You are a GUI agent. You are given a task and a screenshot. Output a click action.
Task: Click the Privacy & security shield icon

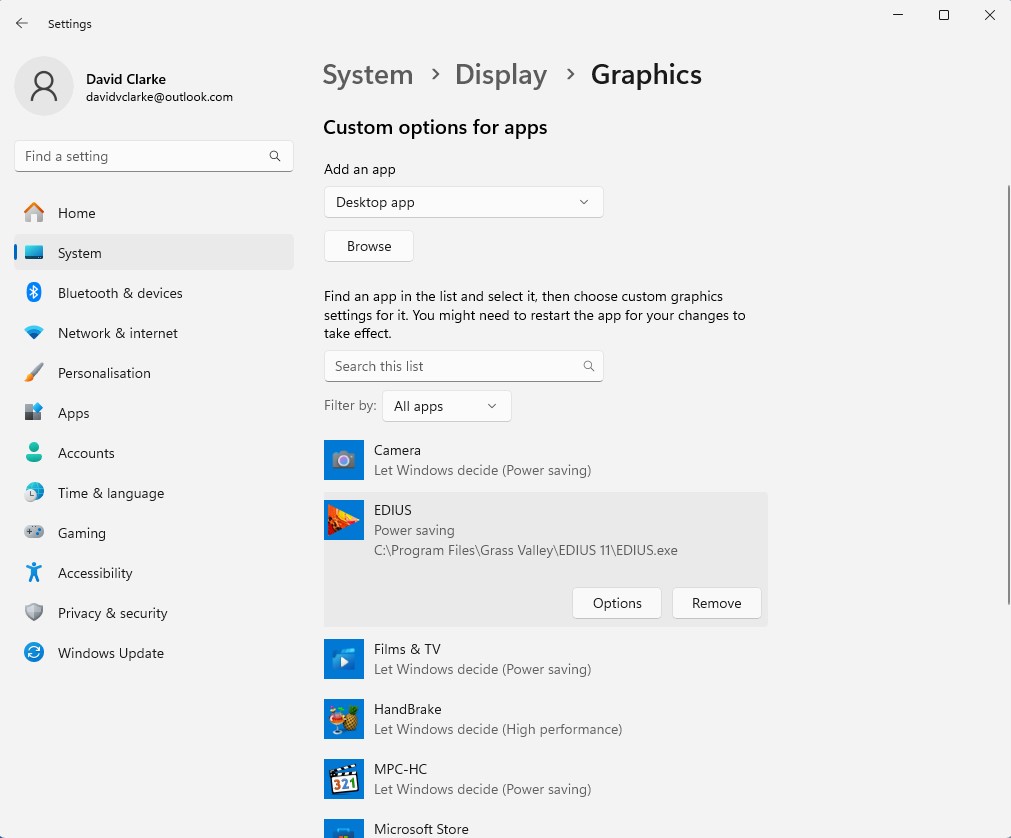coord(34,612)
